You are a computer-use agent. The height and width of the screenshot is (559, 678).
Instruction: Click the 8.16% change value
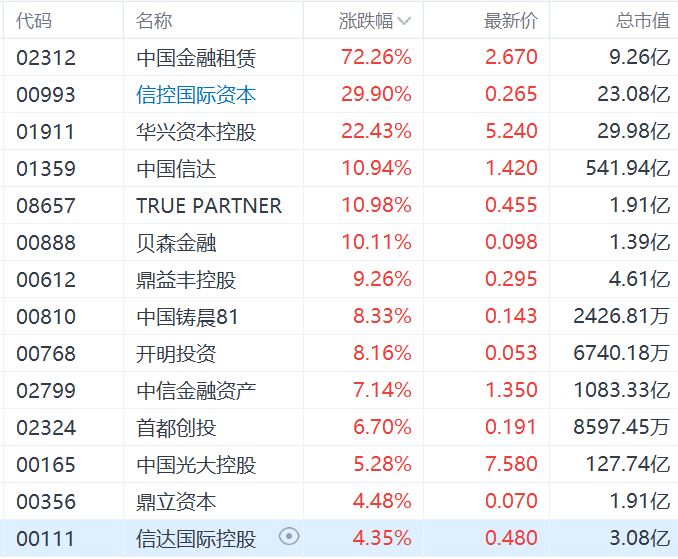tap(382, 353)
